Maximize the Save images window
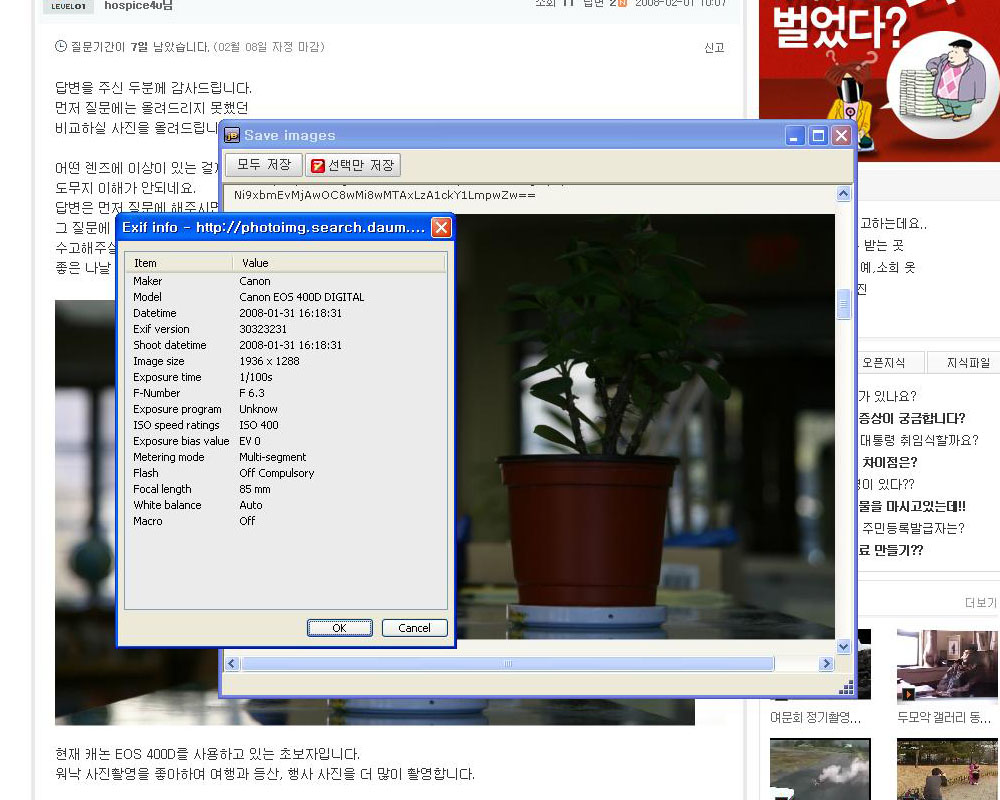 tap(818, 136)
